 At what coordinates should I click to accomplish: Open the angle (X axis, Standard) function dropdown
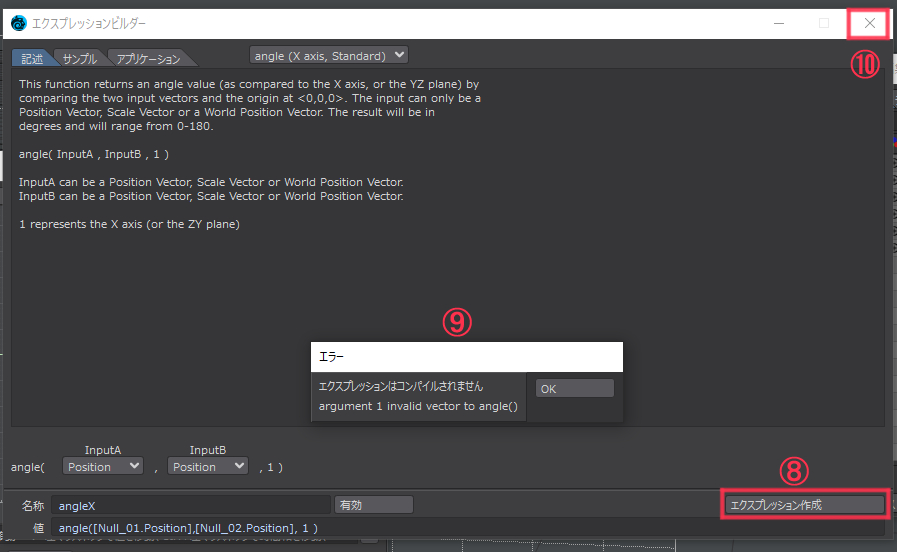point(329,55)
